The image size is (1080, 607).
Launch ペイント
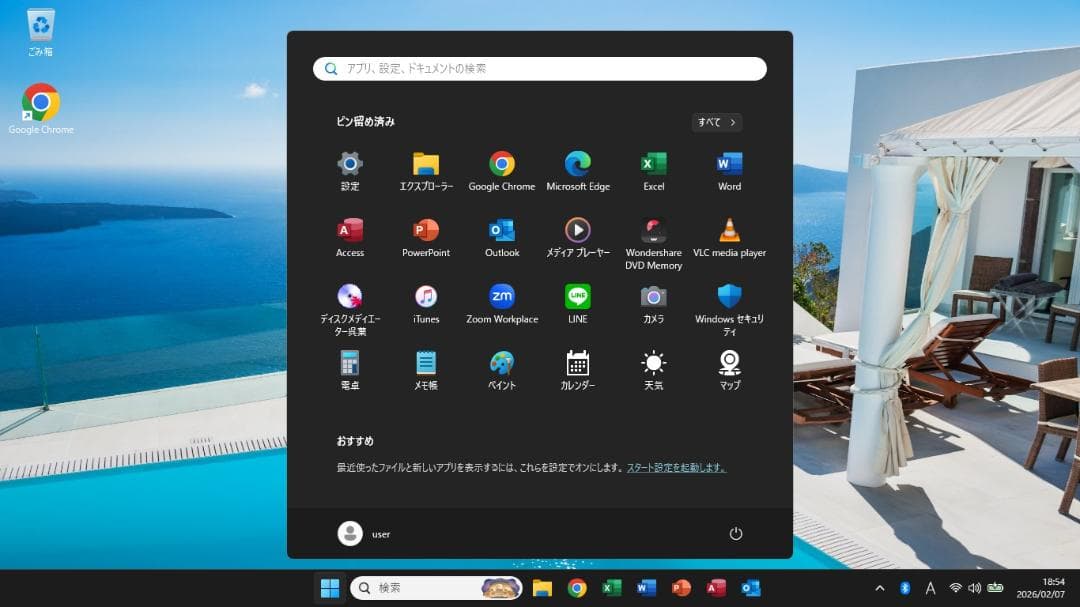pyautogui.click(x=502, y=363)
